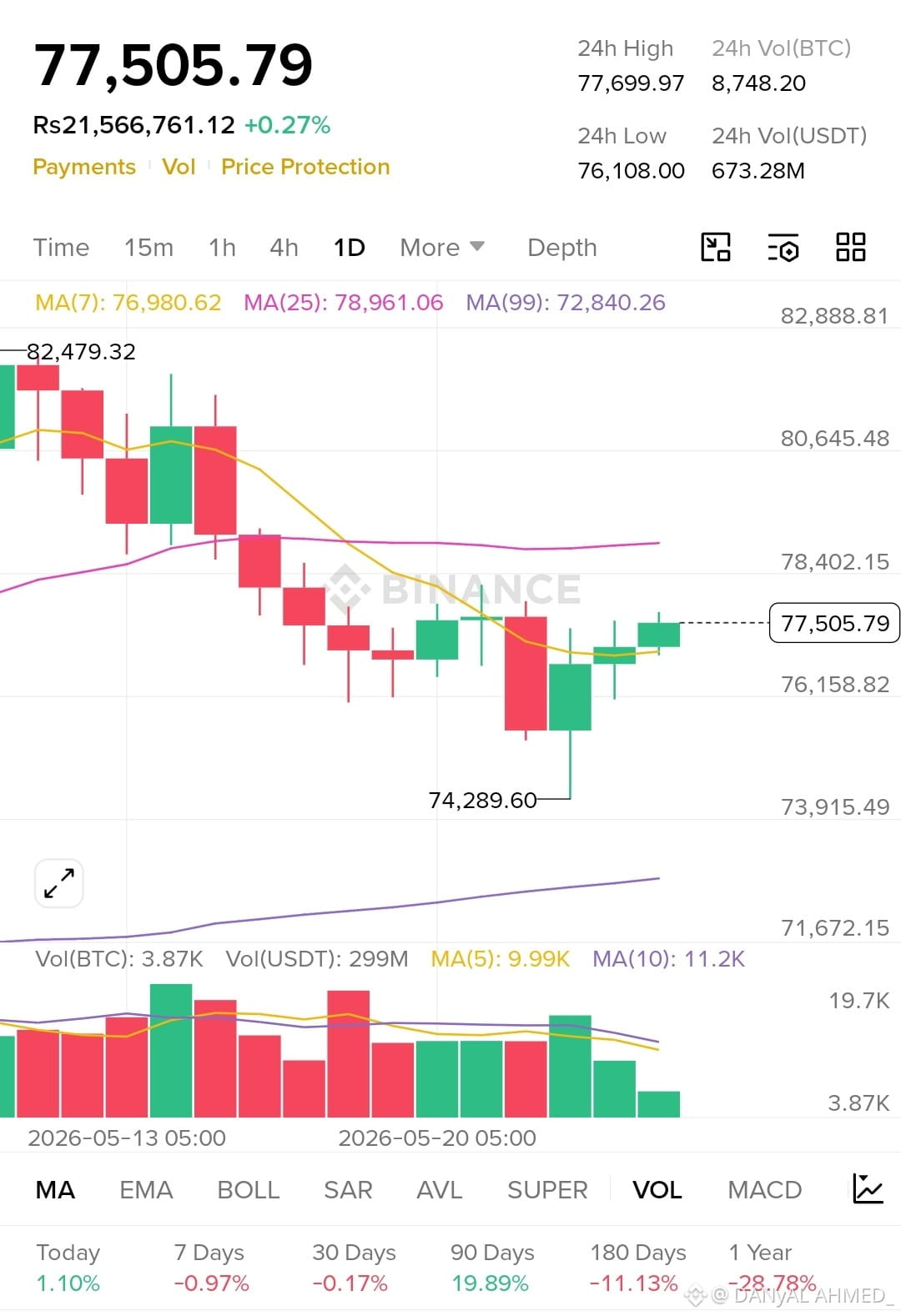This screenshot has height=1316, width=901.
Task: Tap the Today 1.10% performance
Action: click(68, 1268)
